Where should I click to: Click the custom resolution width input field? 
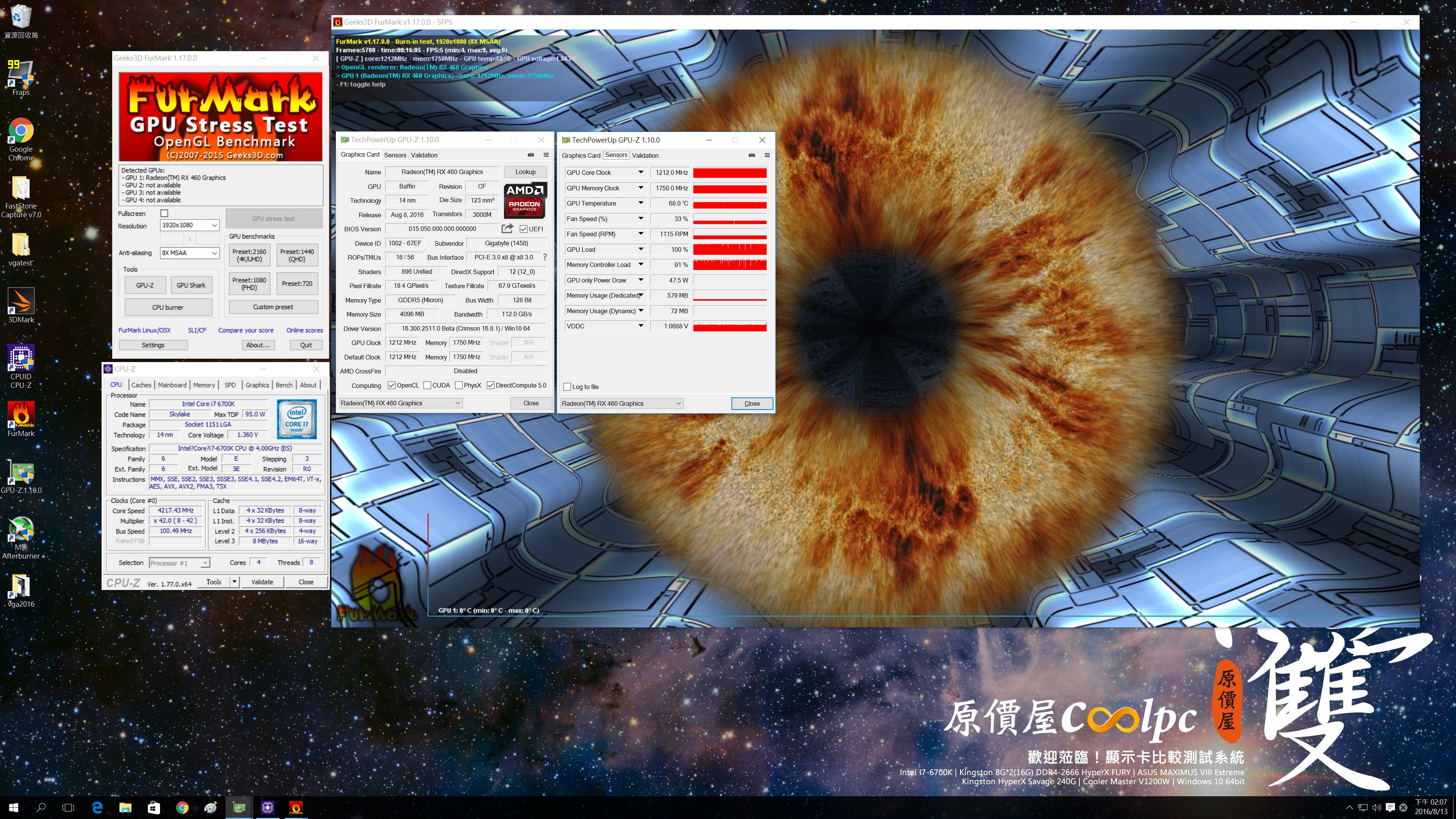171,238
